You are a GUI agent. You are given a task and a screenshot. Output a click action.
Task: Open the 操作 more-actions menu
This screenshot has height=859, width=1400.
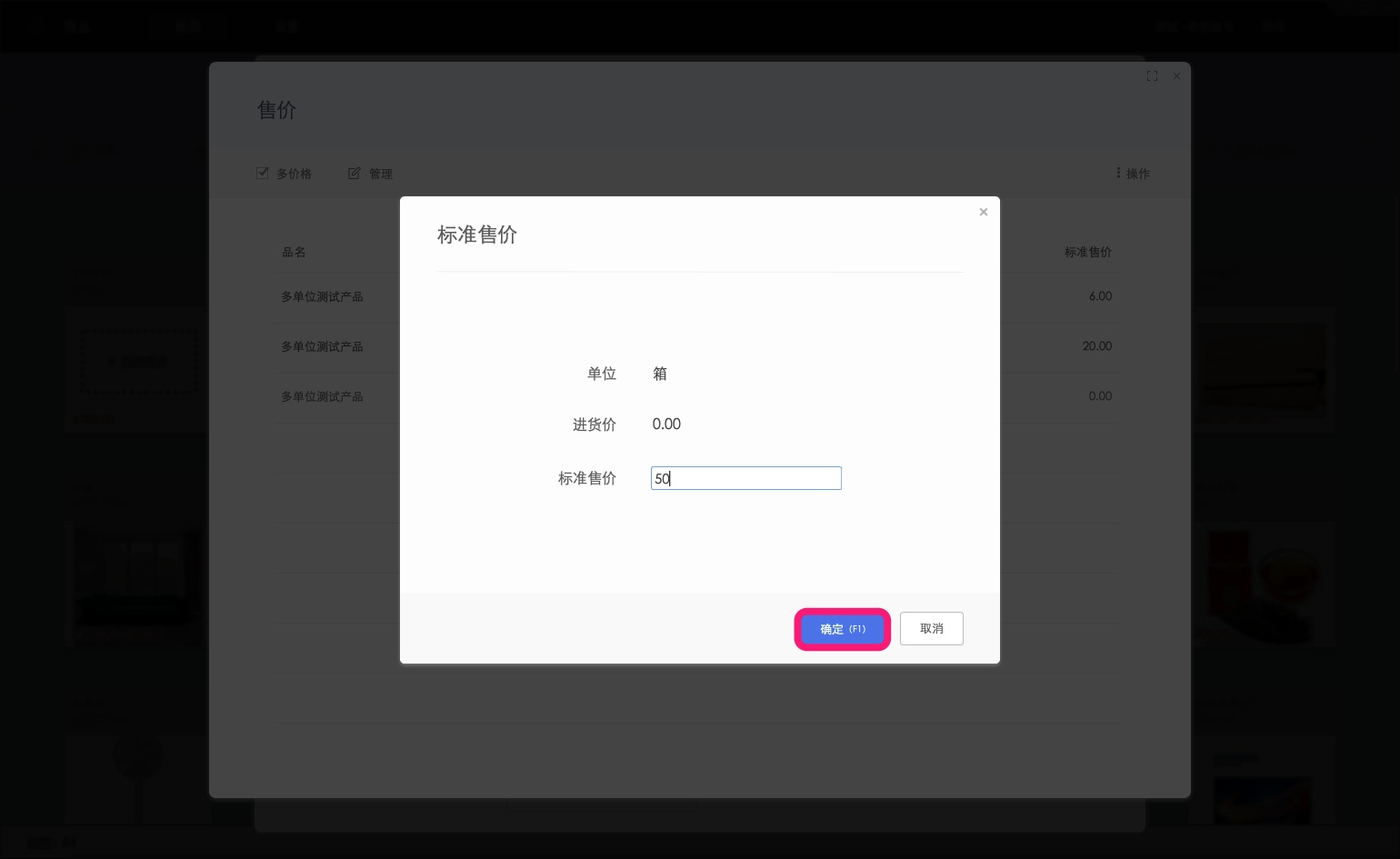click(x=1133, y=174)
